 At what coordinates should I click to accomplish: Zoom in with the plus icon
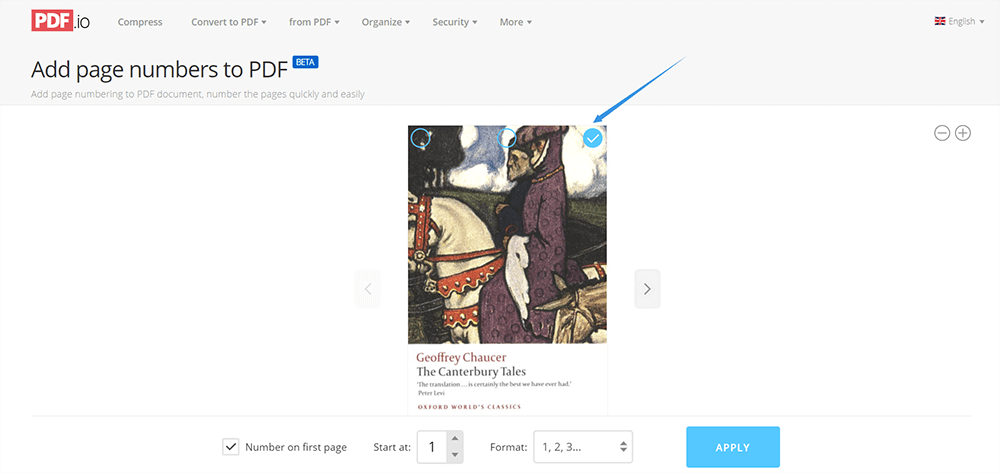(963, 133)
